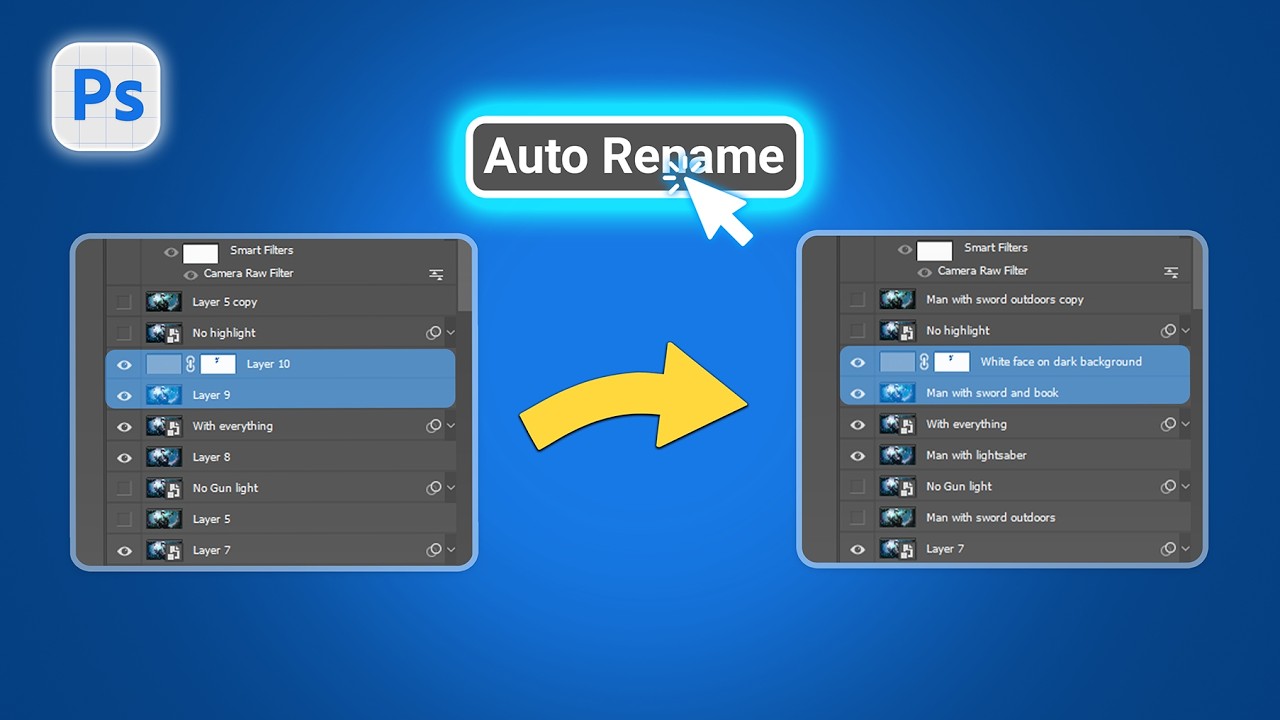
Task: Expand With everything layer effects in left panel
Action: 451,426
